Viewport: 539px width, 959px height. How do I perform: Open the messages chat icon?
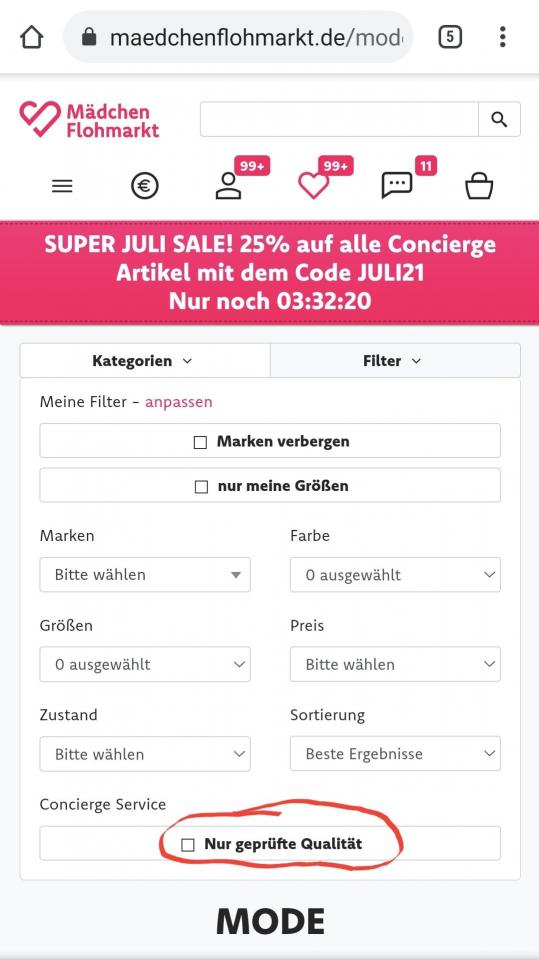coord(397,186)
